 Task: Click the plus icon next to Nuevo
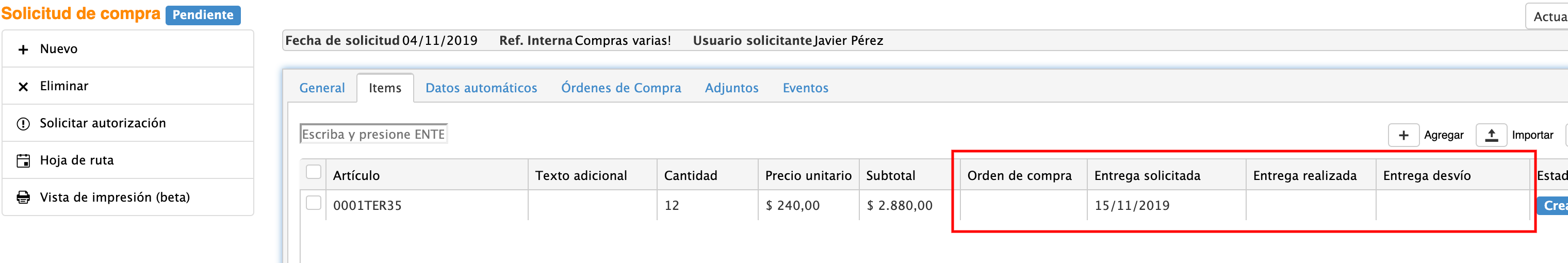click(x=23, y=50)
